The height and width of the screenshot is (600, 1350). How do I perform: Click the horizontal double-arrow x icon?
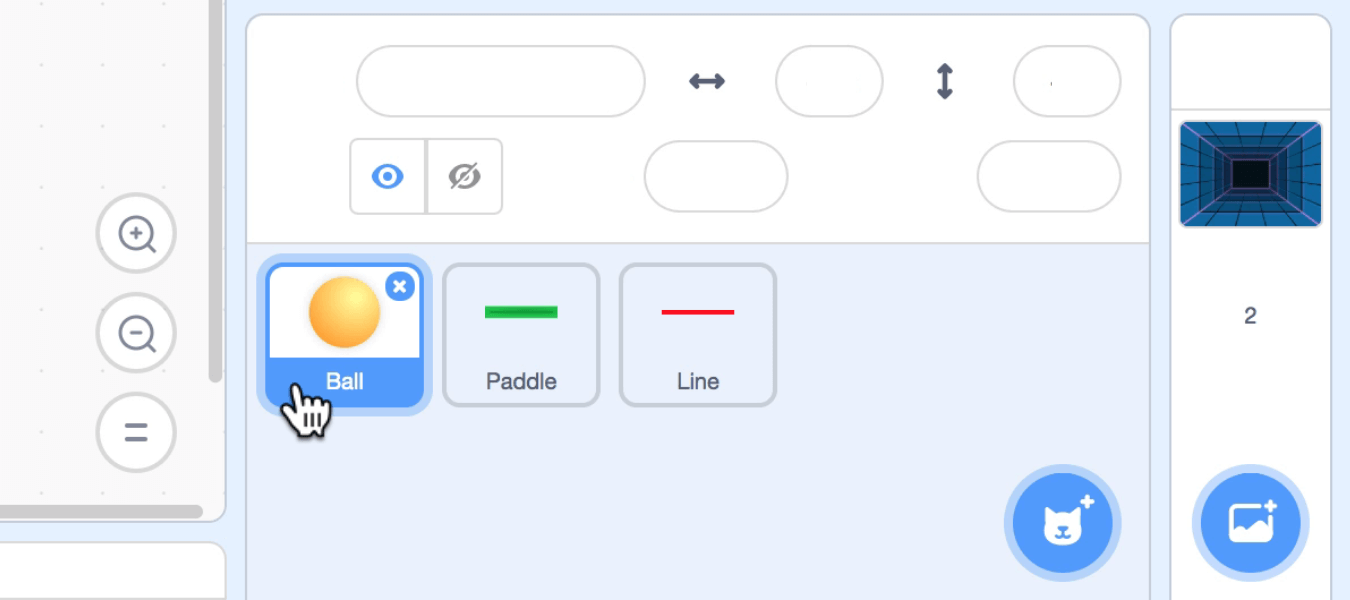(707, 81)
